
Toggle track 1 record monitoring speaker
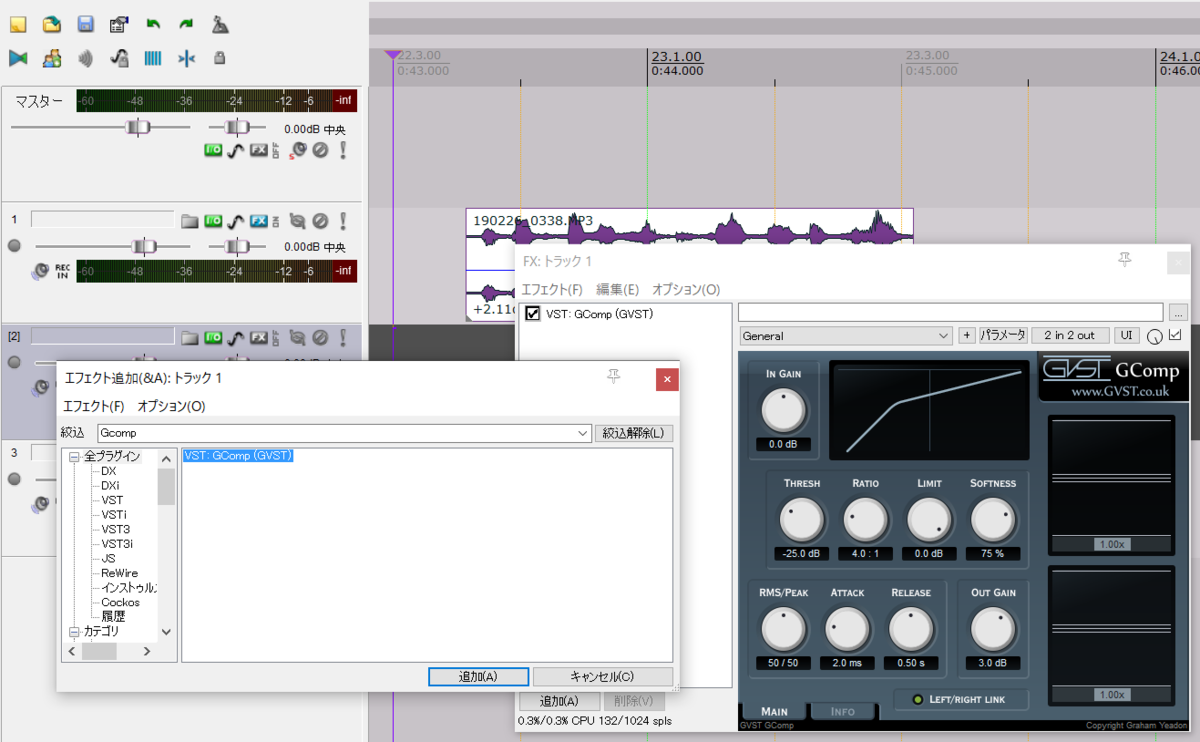tap(41, 270)
